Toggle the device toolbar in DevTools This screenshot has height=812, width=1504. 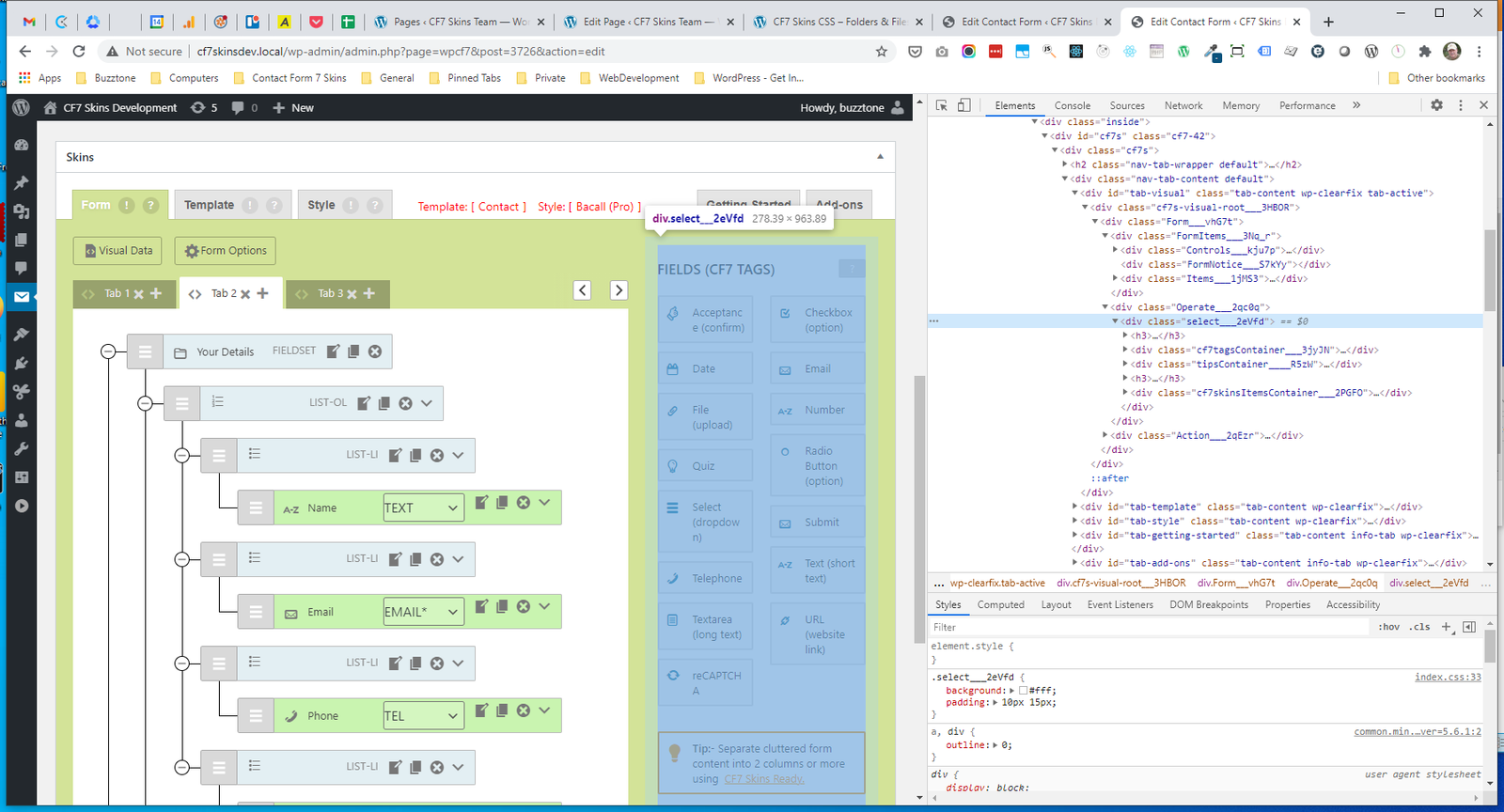(x=963, y=105)
